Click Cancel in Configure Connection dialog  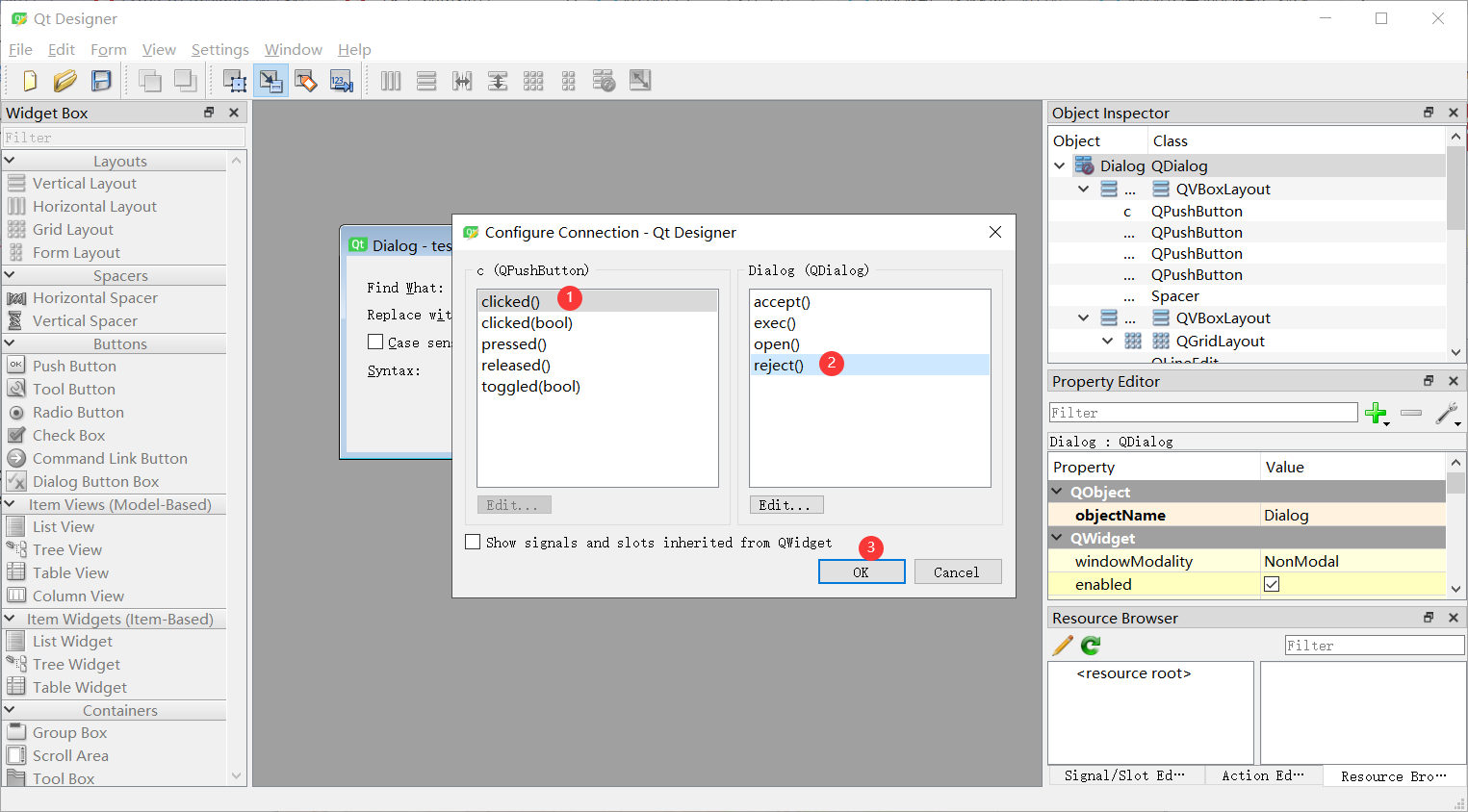click(x=957, y=571)
